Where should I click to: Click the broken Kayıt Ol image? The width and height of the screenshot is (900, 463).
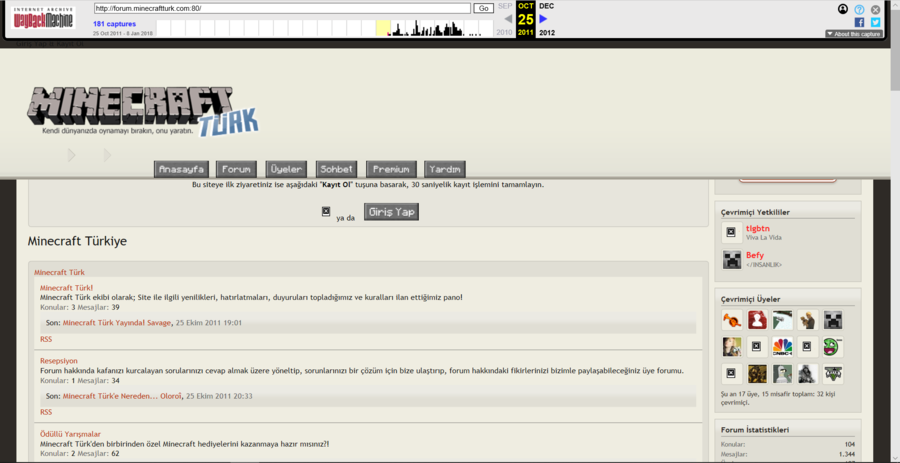point(326,212)
